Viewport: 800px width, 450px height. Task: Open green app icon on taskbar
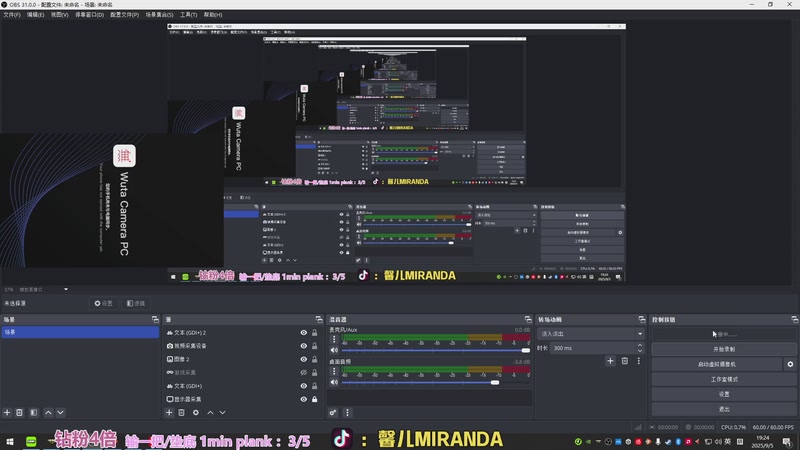tap(31, 441)
